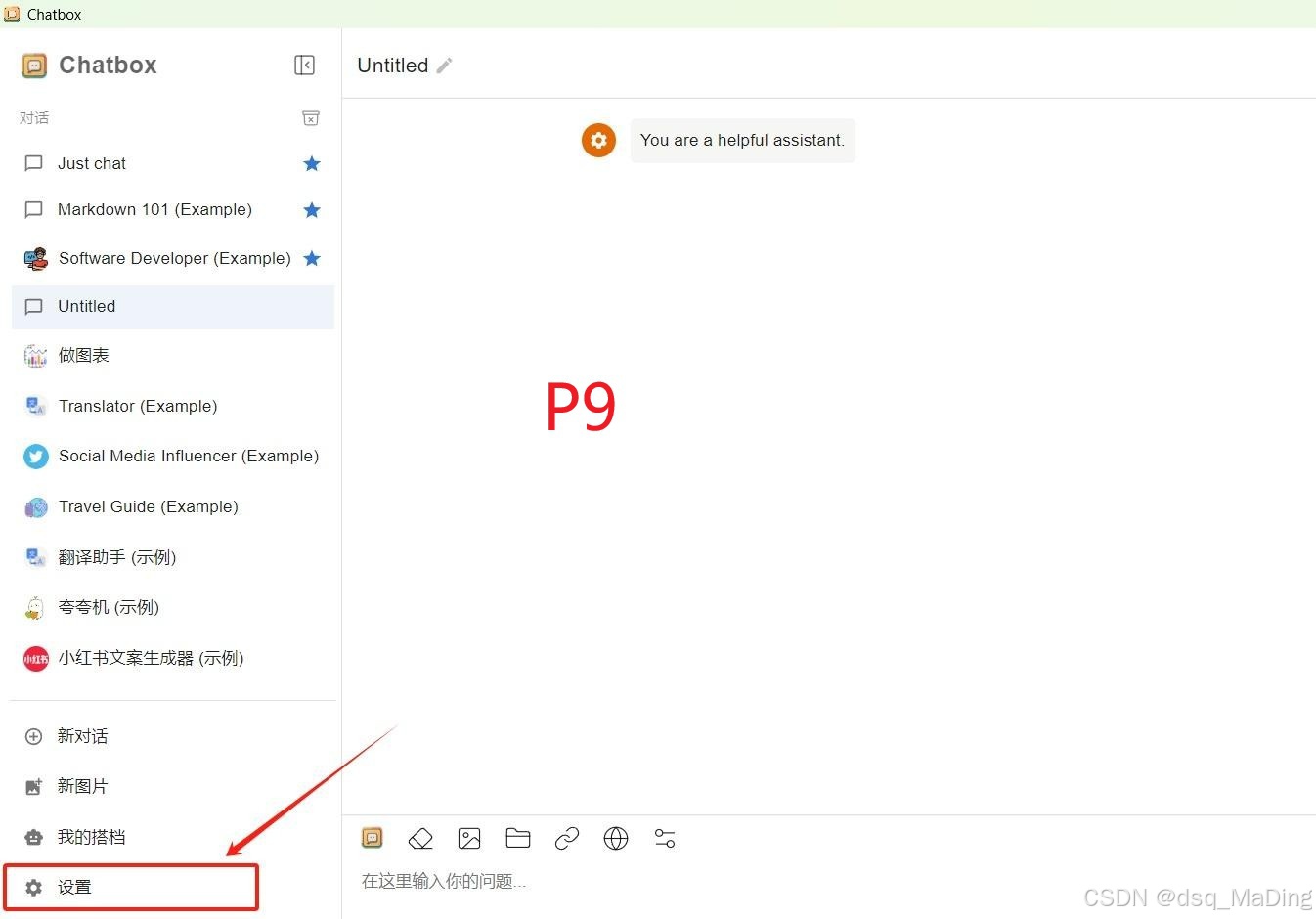This screenshot has width=1316, height=919.
Task: Click the robot icon beside 我的搭档
Action: (33, 837)
